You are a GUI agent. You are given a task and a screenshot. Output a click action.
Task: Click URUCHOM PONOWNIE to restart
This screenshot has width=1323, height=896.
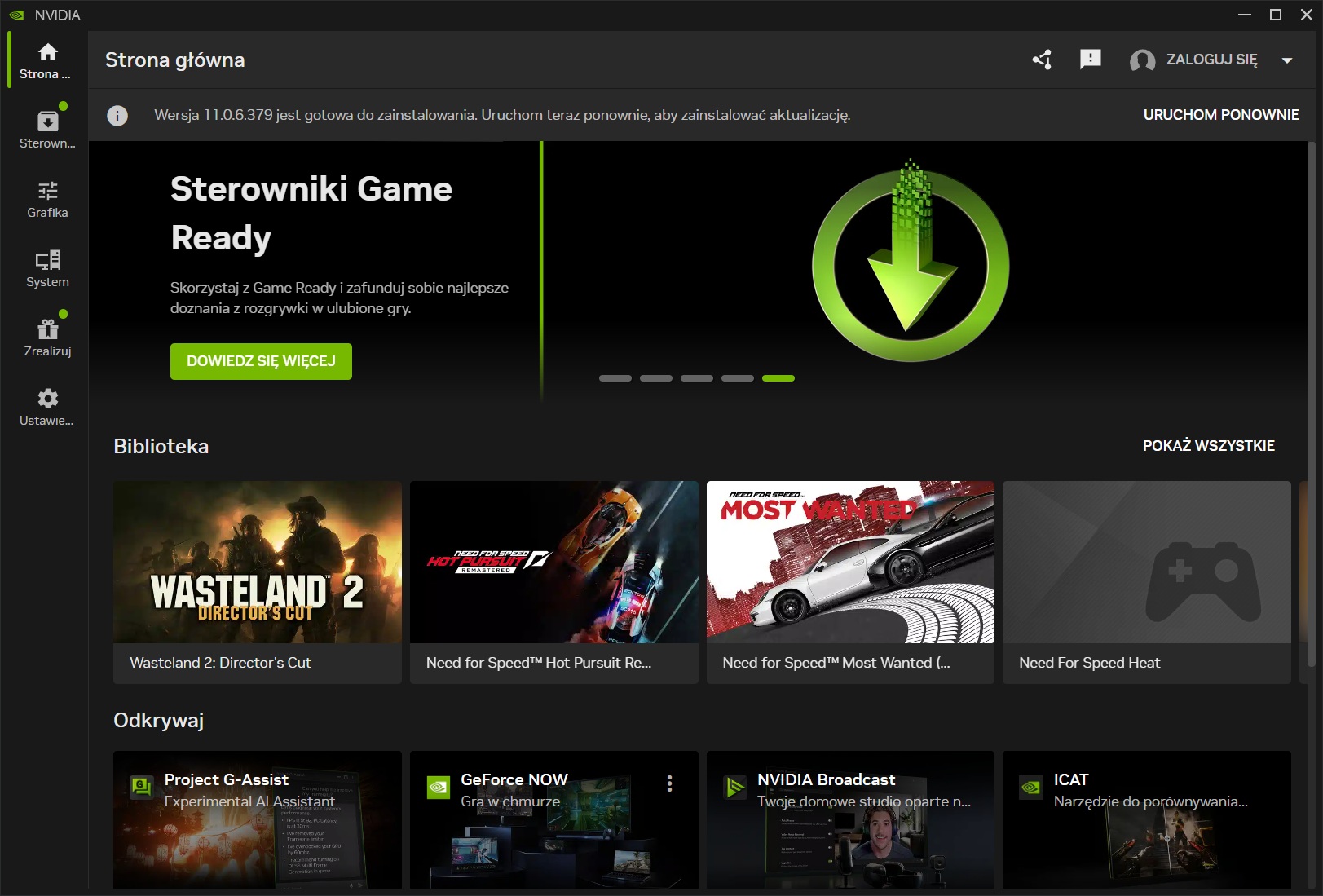(x=1220, y=115)
